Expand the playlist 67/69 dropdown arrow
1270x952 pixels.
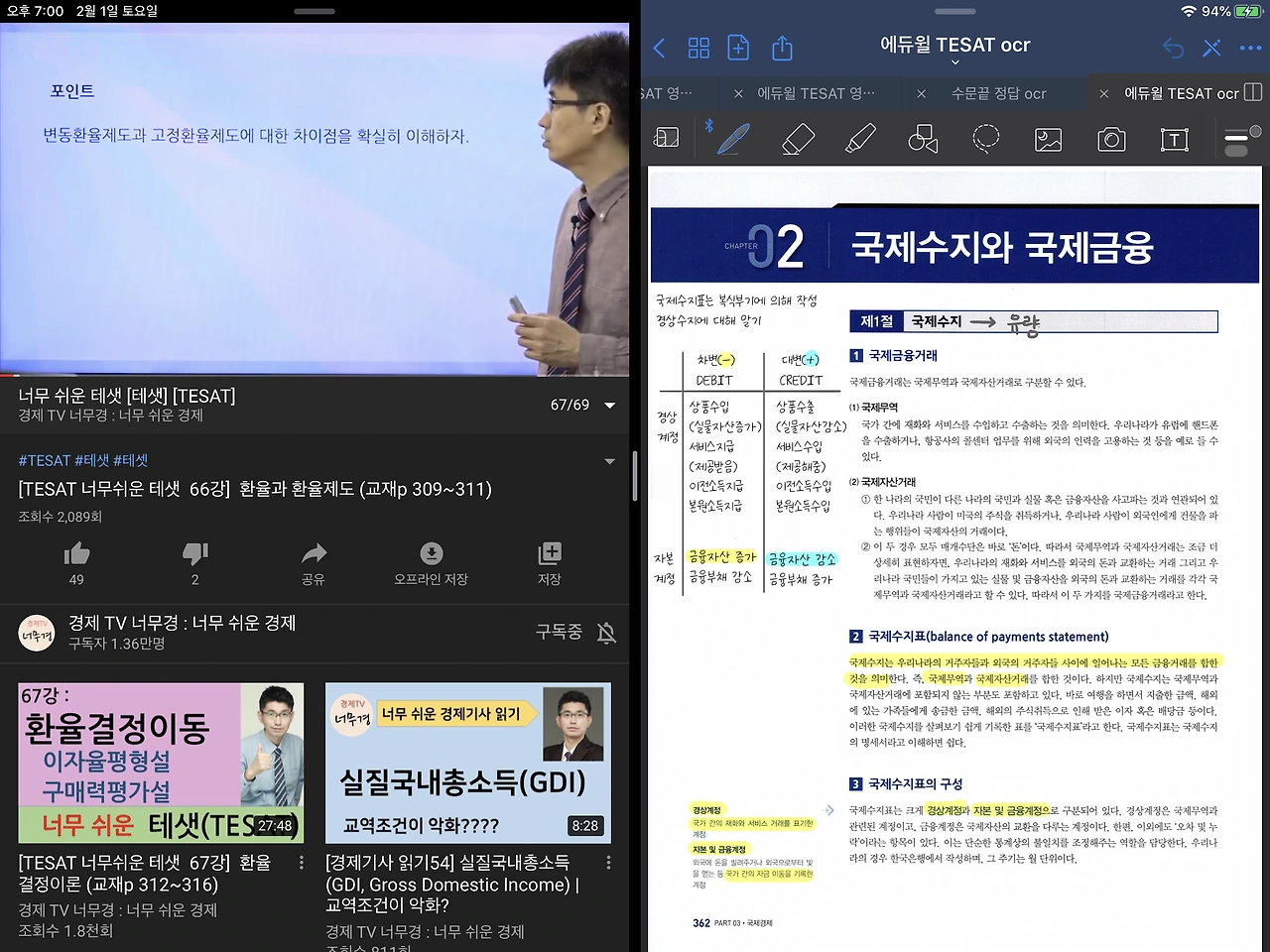(x=609, y=405)
